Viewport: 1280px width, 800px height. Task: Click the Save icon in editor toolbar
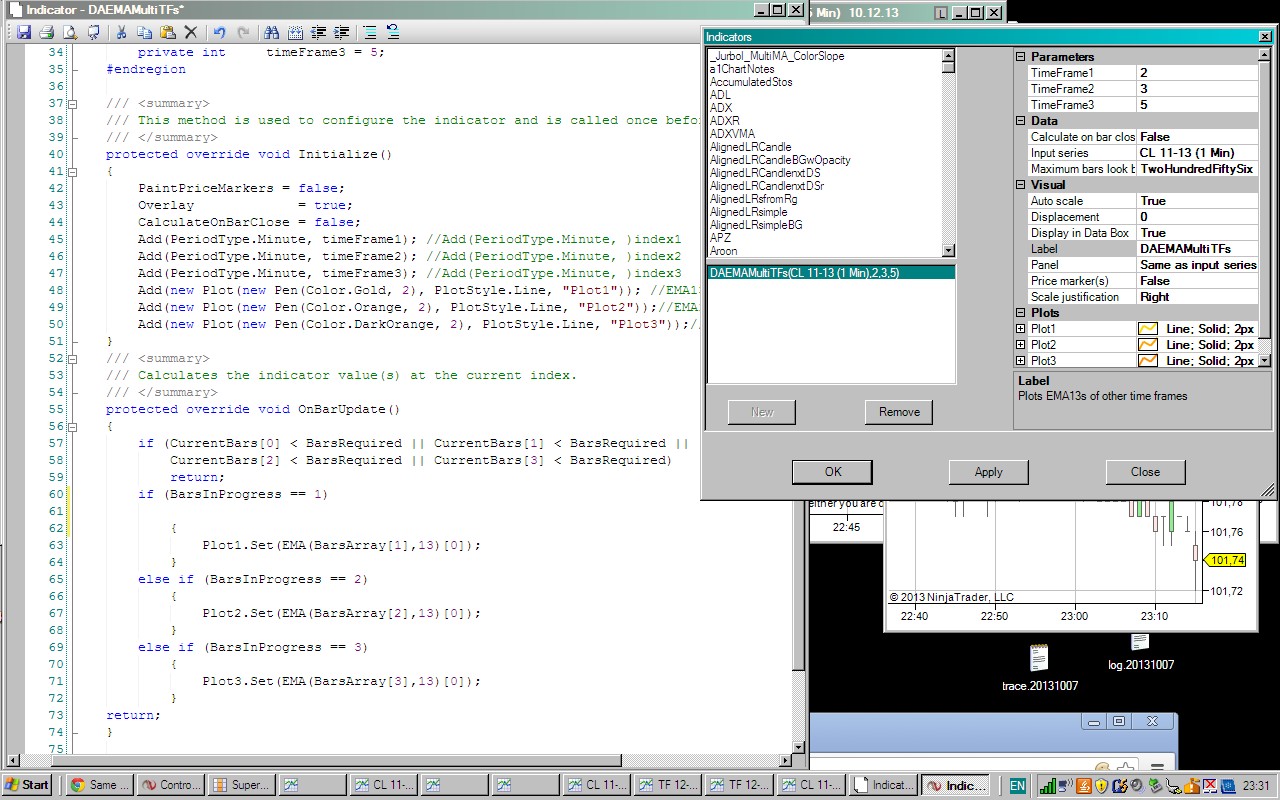(23, 32)
